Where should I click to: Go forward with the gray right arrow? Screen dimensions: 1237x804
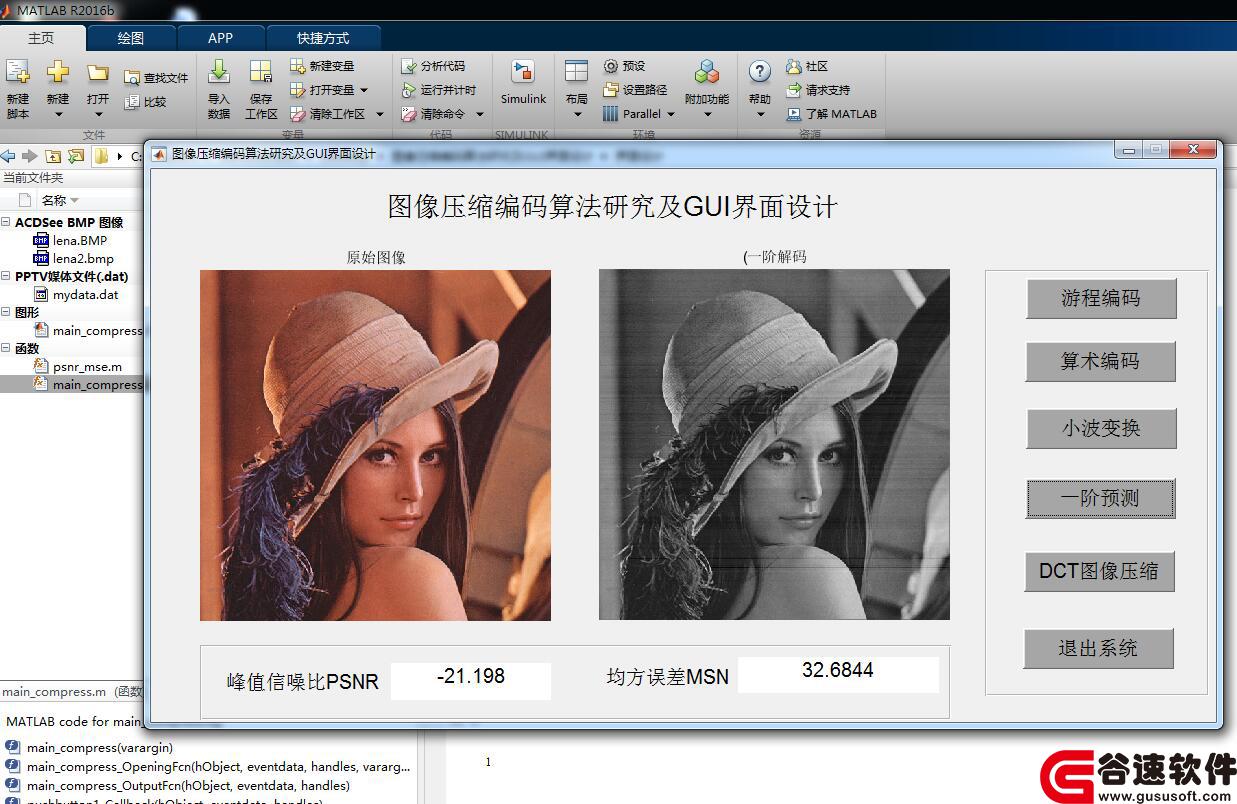click(29, 156)
